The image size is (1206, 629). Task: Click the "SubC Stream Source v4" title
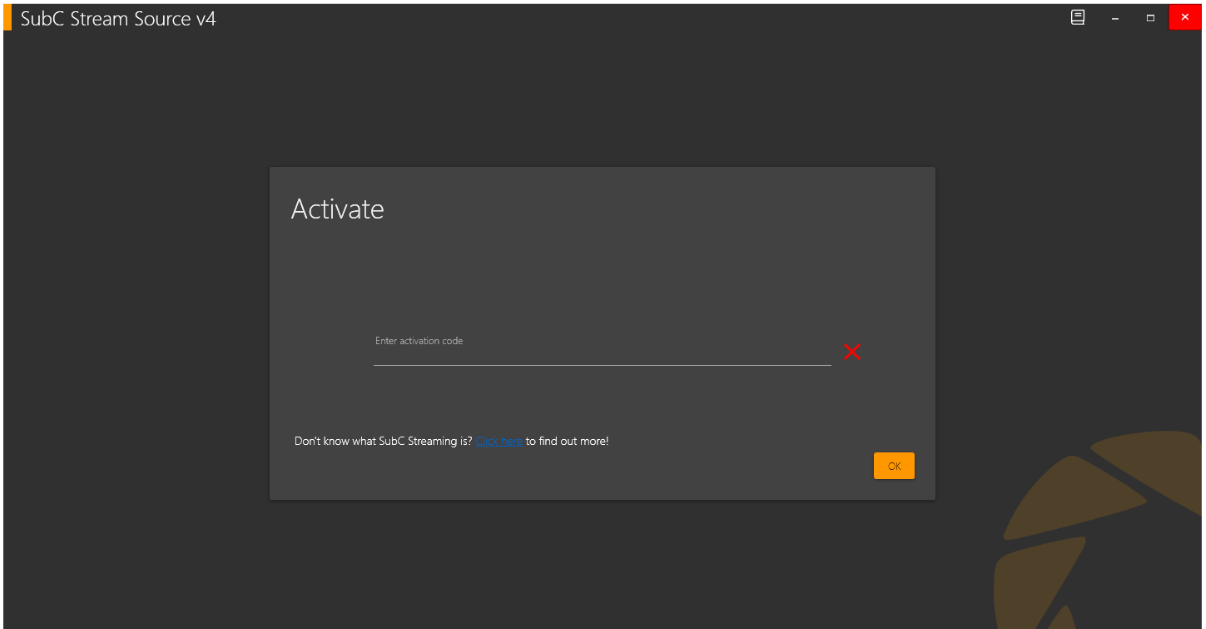pos(118,19)
